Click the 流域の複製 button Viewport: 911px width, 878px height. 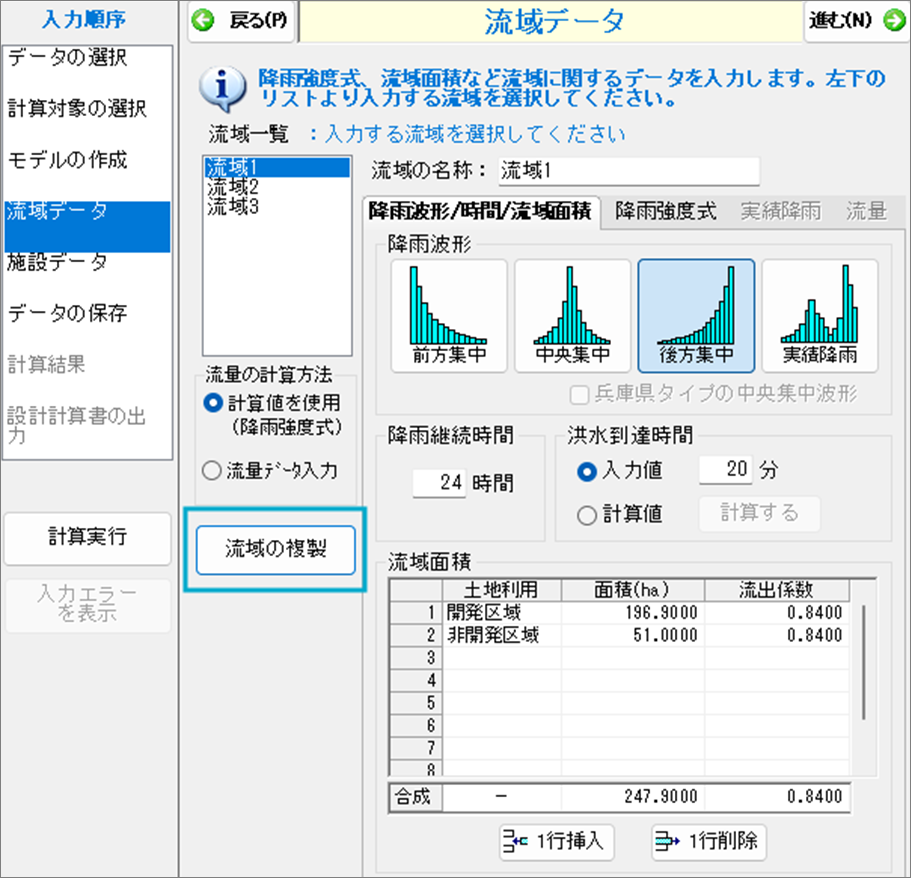pyautogui.click(x=276, y=548)
